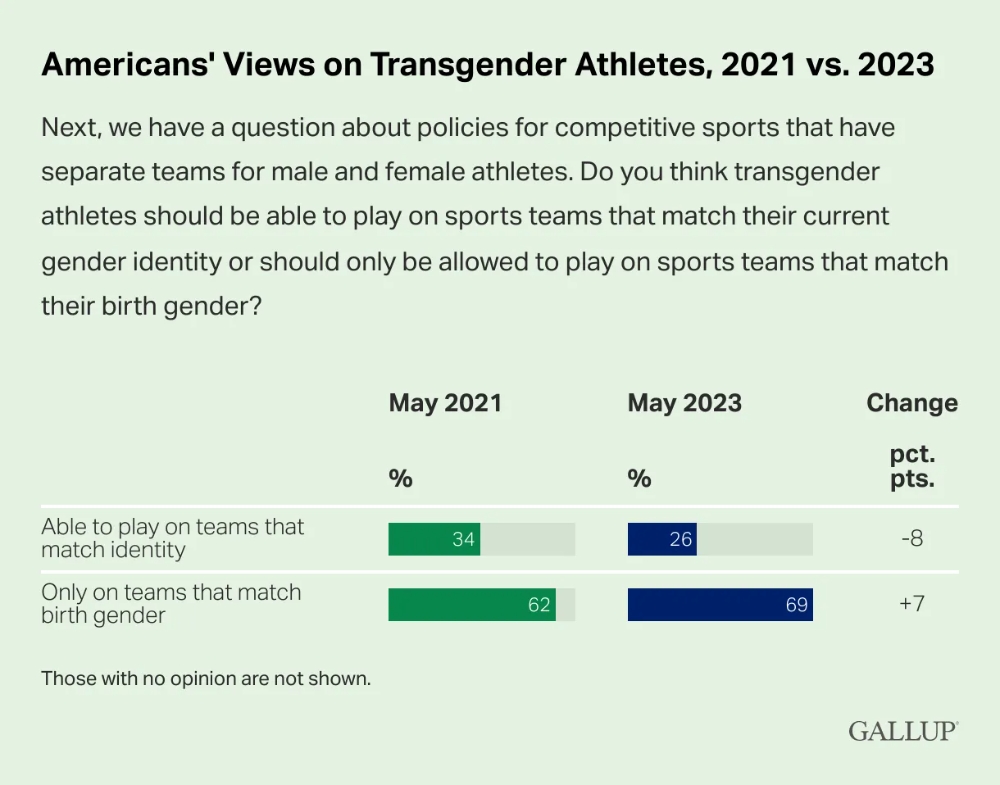Click the navy bar showing 69

pyautogui.click(x=720, y=604)
